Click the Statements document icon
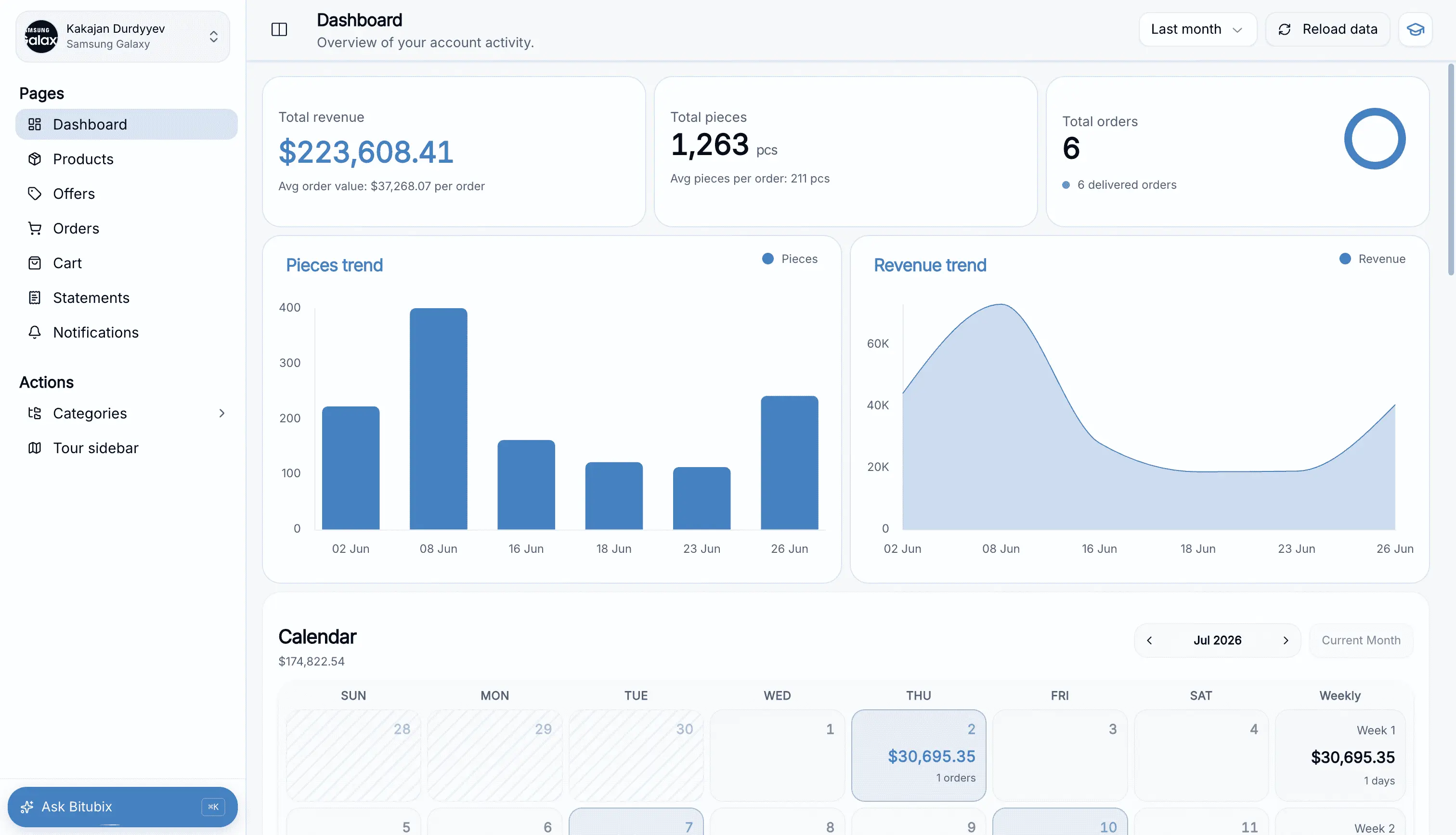 [x=34, y=298]
